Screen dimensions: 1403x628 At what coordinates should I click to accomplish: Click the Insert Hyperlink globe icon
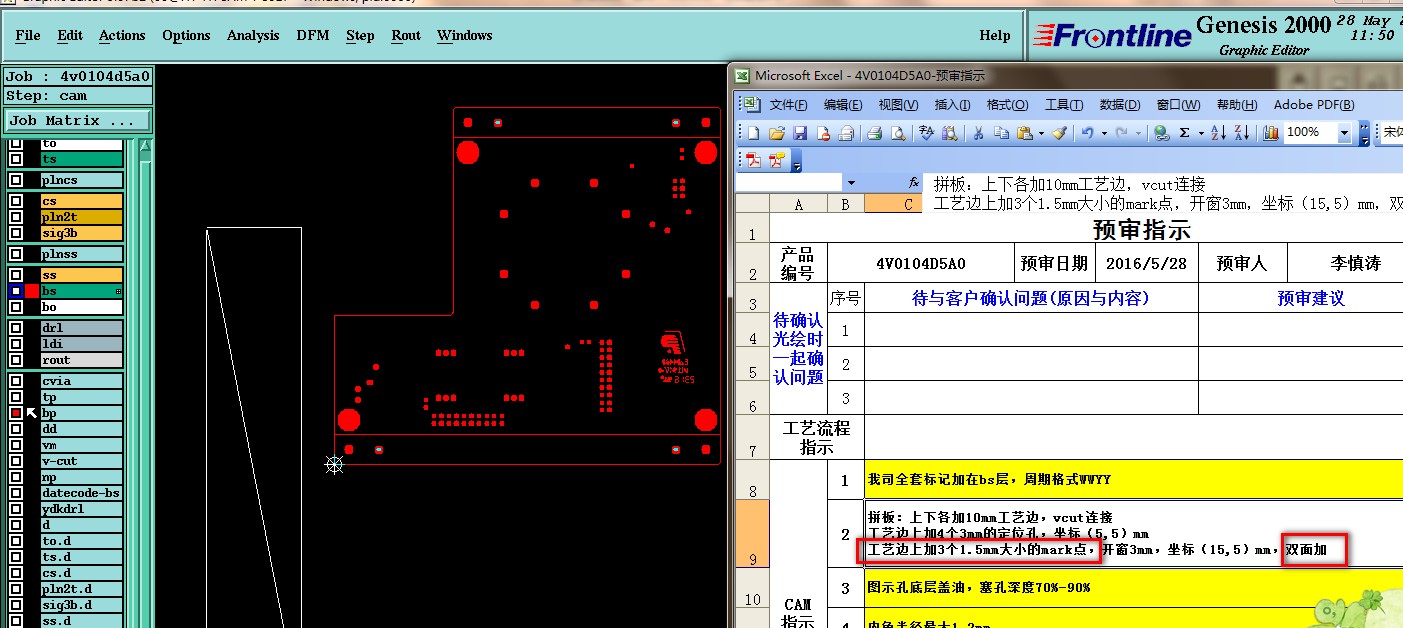point(1161,133)
